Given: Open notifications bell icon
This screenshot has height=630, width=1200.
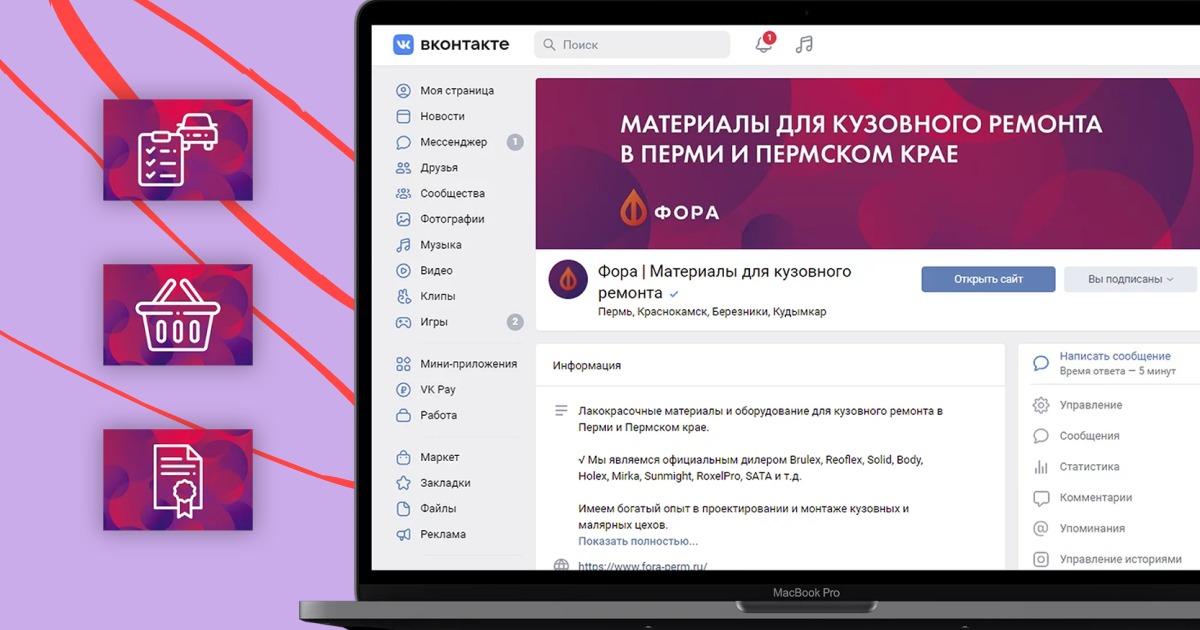Looking at the screenshot, I should coord(764,45).
